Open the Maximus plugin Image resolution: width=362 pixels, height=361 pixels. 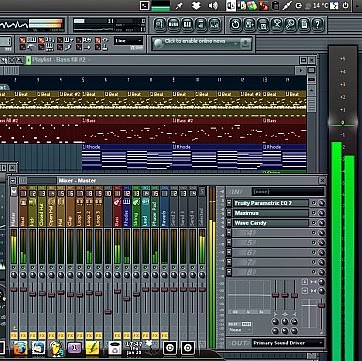271,213
